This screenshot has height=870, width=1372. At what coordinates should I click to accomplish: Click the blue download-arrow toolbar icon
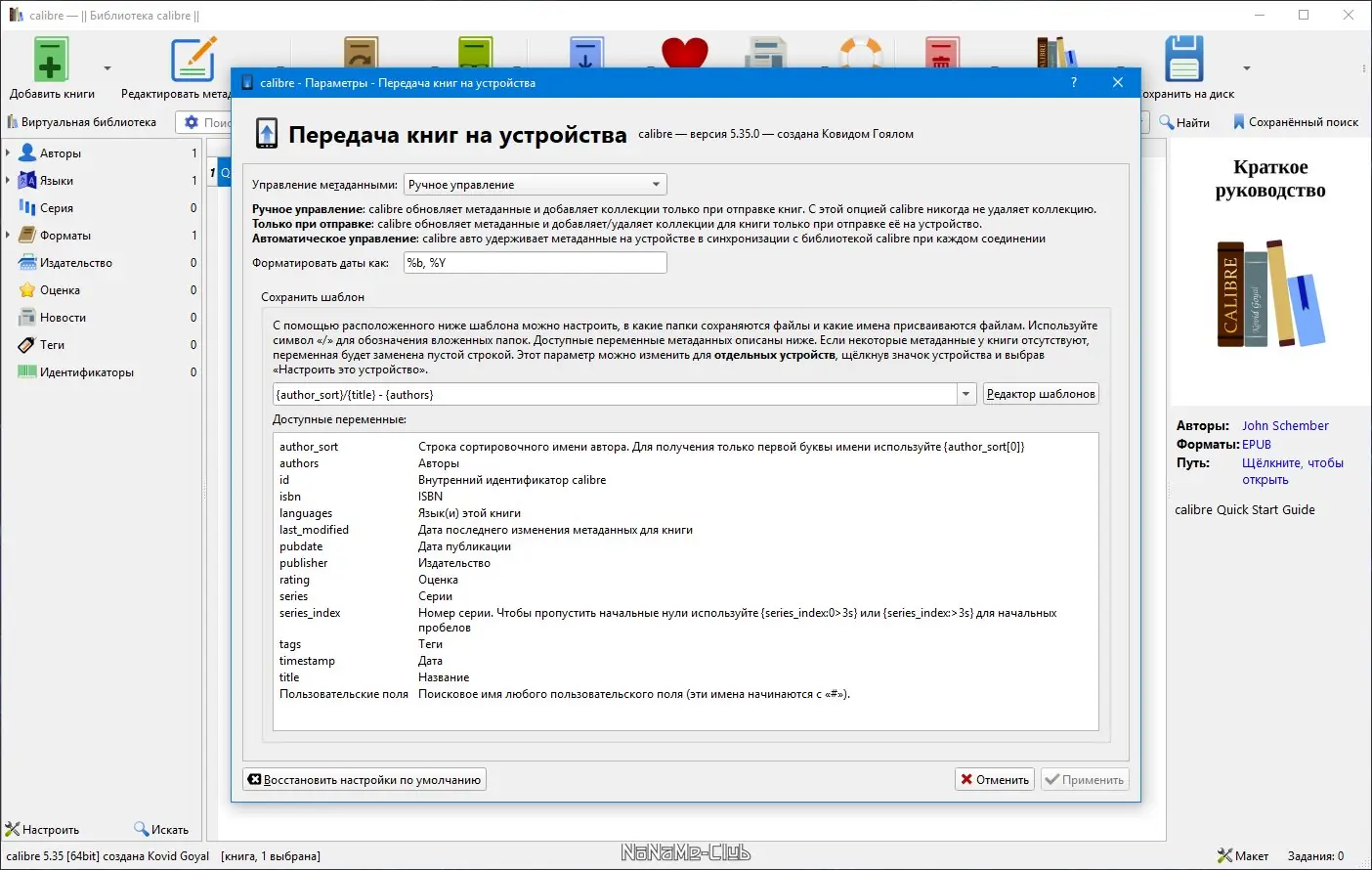[x=586, y=53]
